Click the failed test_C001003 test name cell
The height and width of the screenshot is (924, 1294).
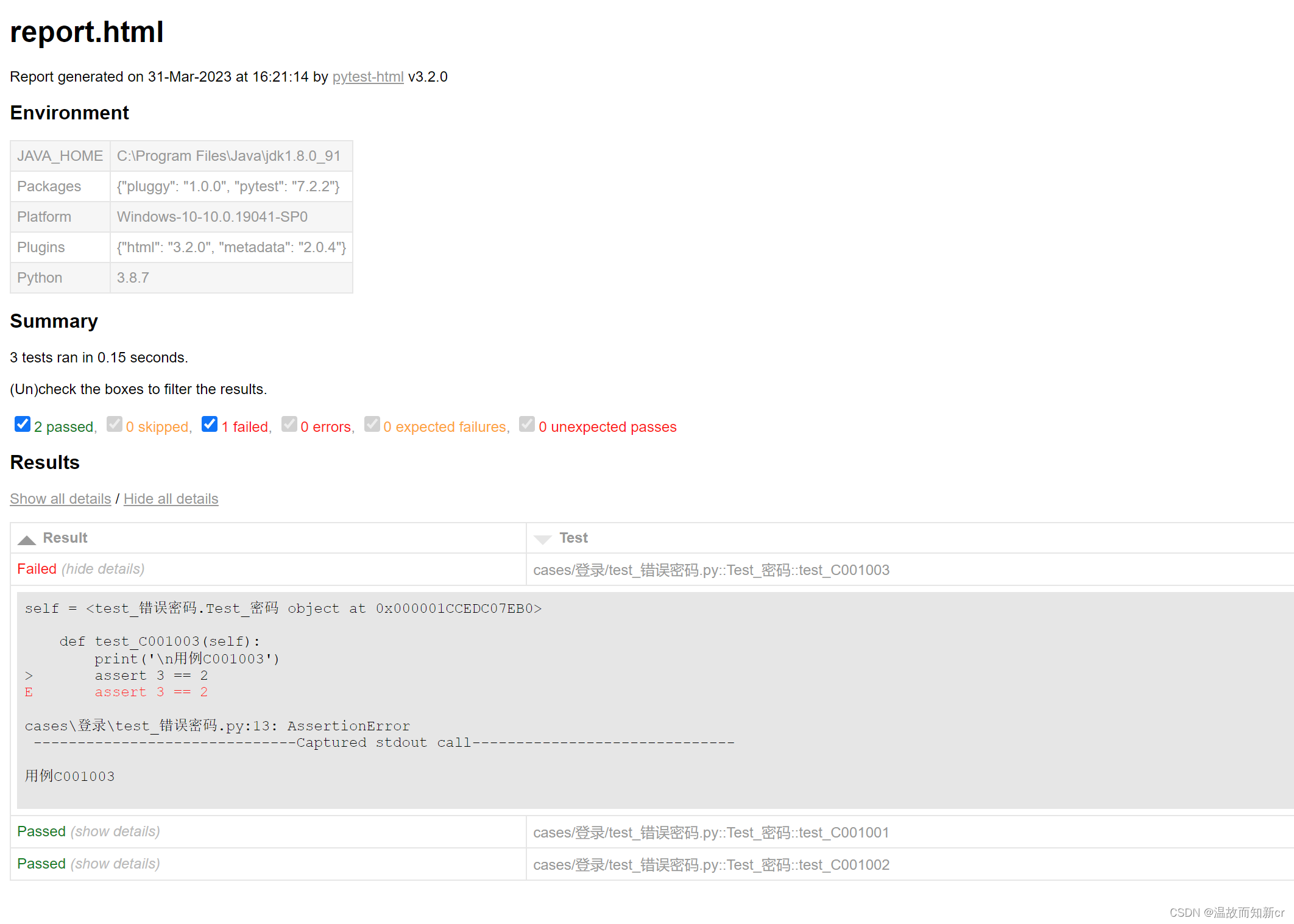point(711,570)
